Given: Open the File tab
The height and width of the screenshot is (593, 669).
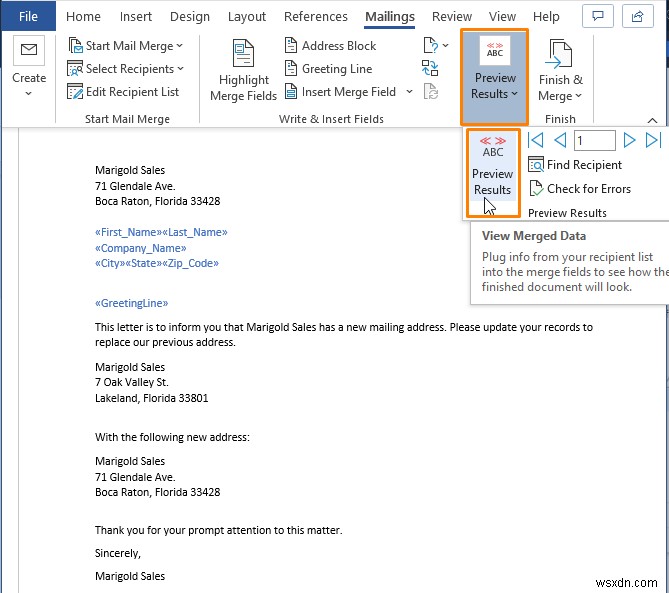Looking at the screenshot, I should point(28,16).
